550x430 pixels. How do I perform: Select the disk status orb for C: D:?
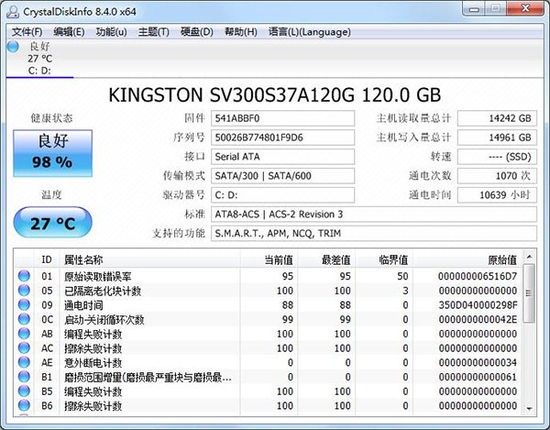tap(13, 46)
